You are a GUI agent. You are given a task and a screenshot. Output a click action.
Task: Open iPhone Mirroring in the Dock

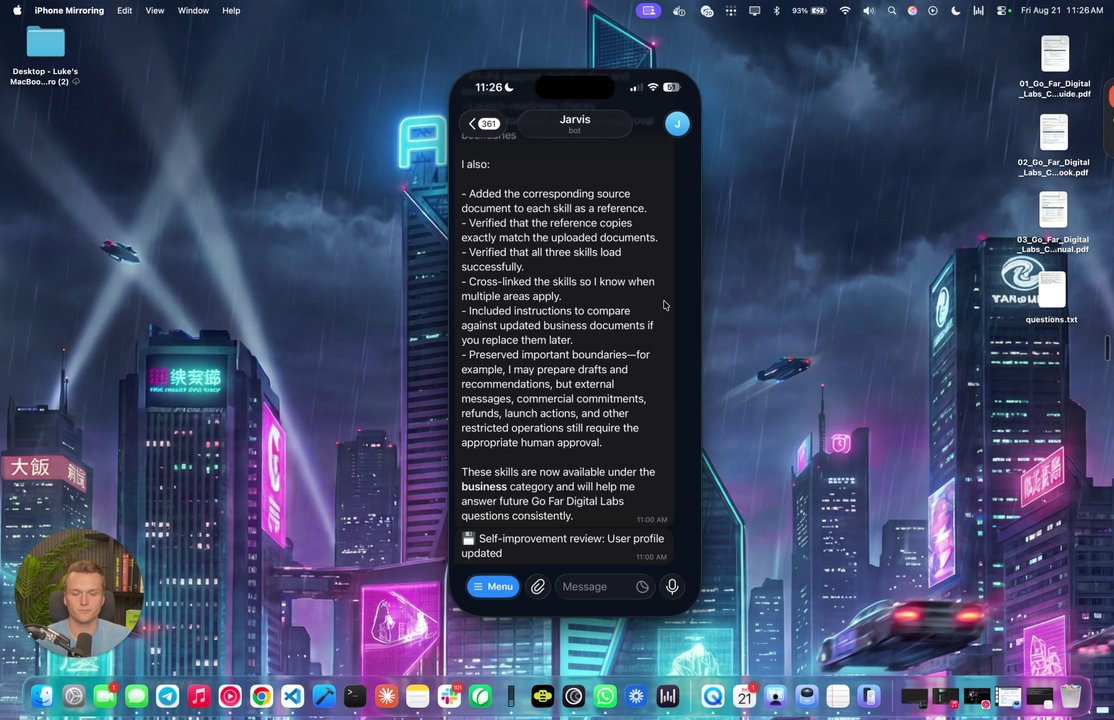tap(869, 697)
